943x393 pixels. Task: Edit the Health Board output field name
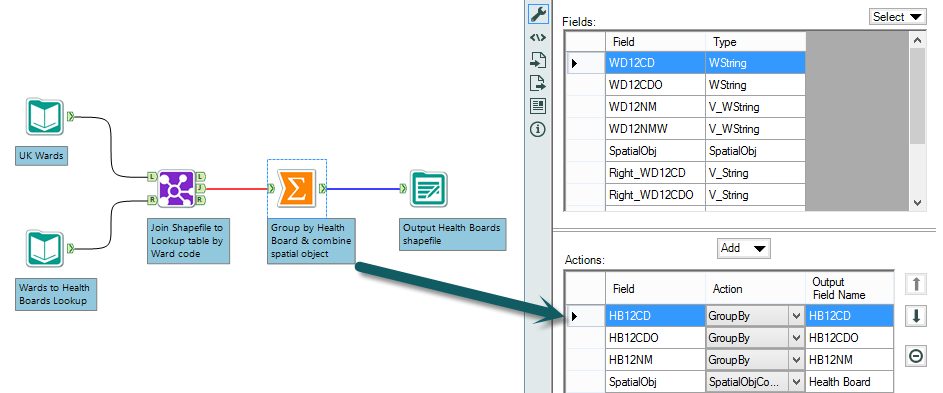[849, 382]
